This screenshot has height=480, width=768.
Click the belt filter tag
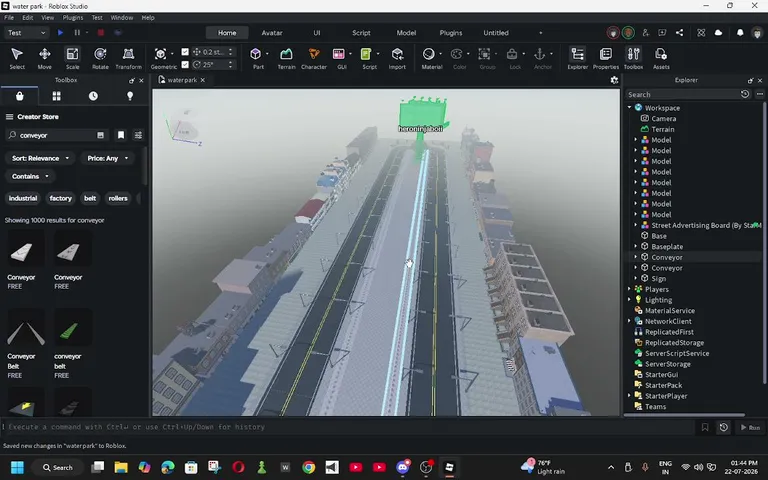[90, 198]
